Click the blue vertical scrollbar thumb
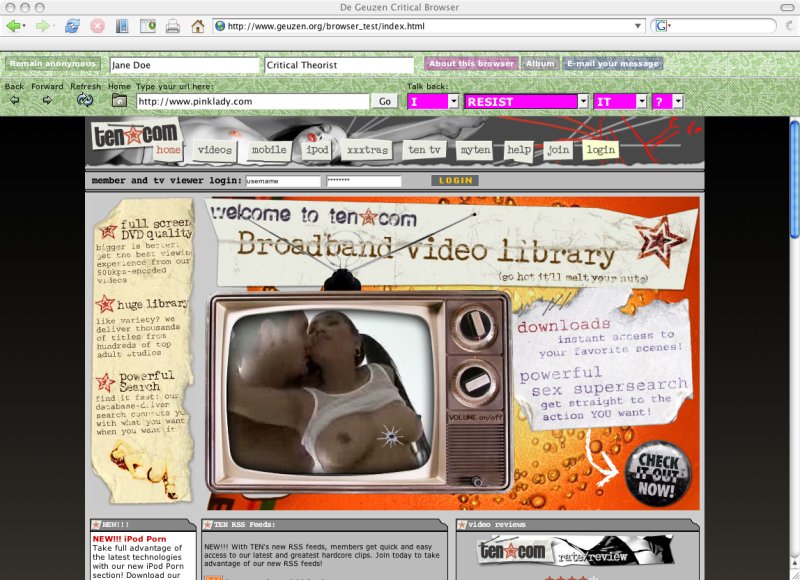This screenshot has width=800, height=580. [x=795, y=178]
